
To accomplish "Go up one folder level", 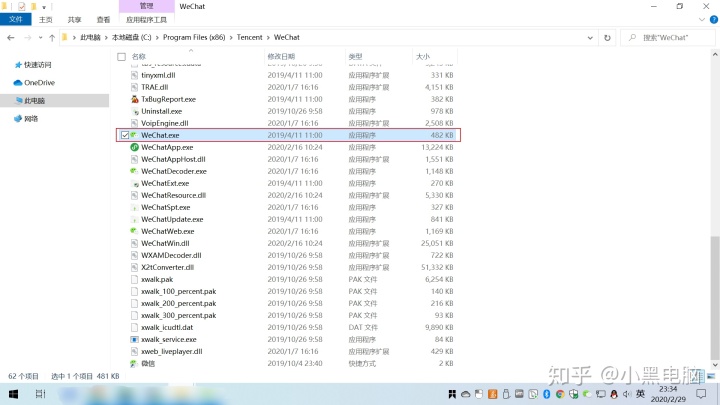I will pyautogui.click(x=52, y=38).
